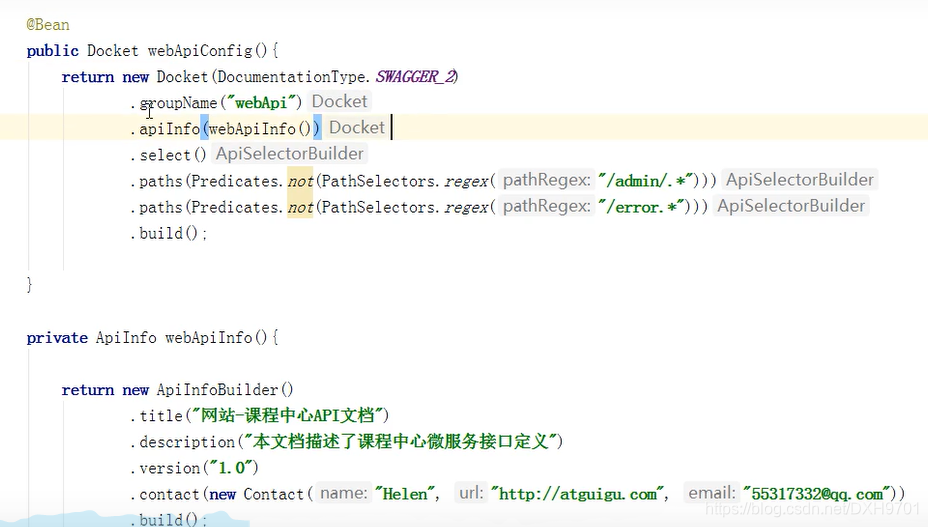The image size is (928, 527).
Task: Click the Docket inlay hint after groupName
Action: pos(340,102)
